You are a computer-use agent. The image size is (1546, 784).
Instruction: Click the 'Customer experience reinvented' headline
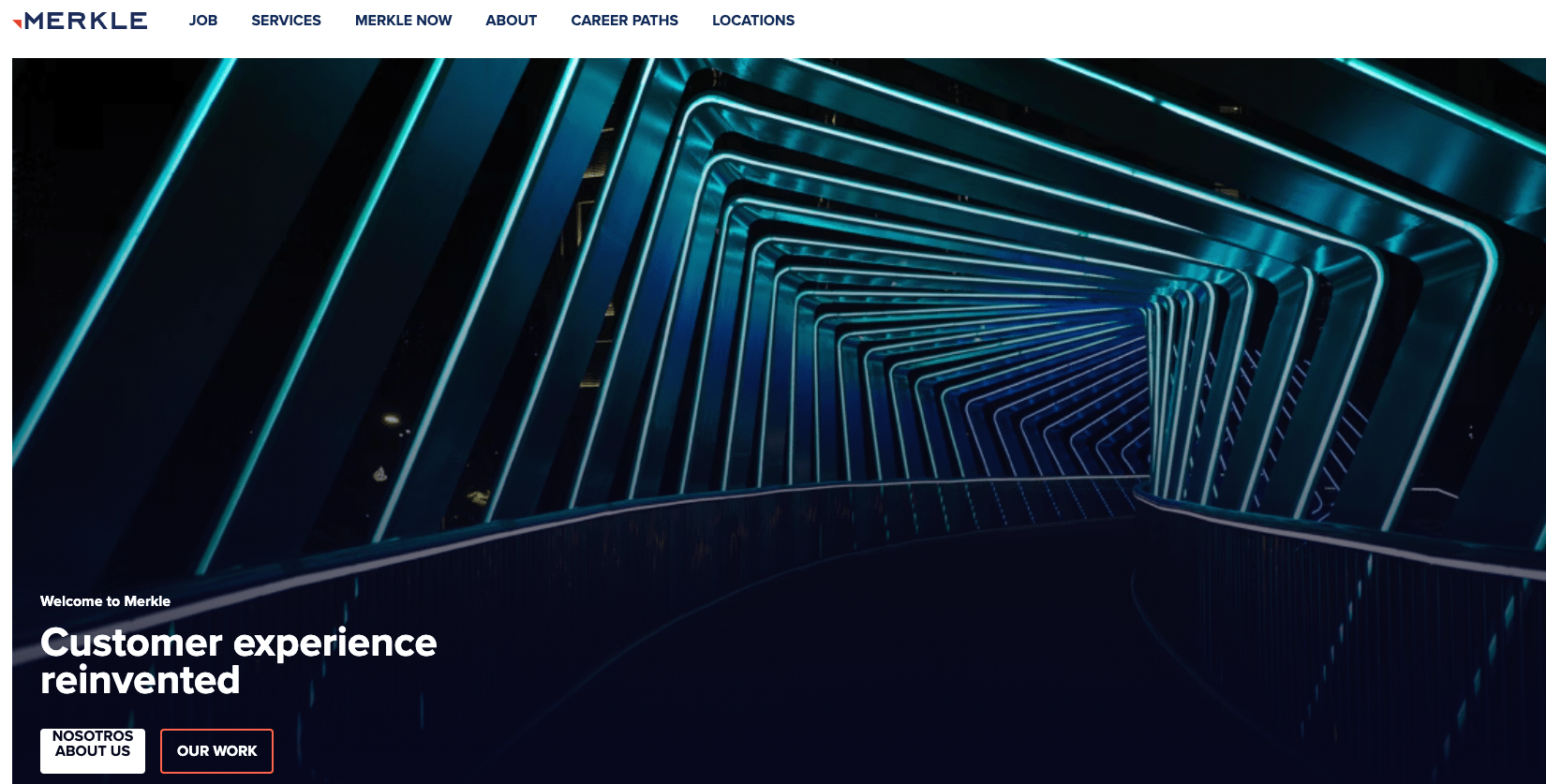coord(238,661)
